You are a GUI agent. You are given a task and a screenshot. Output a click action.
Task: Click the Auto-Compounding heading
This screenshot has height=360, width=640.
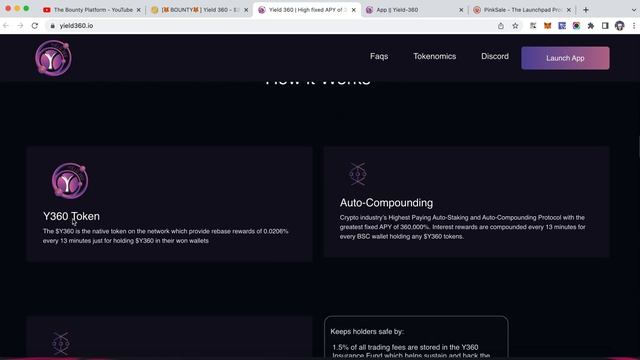[x=386, y=203]
